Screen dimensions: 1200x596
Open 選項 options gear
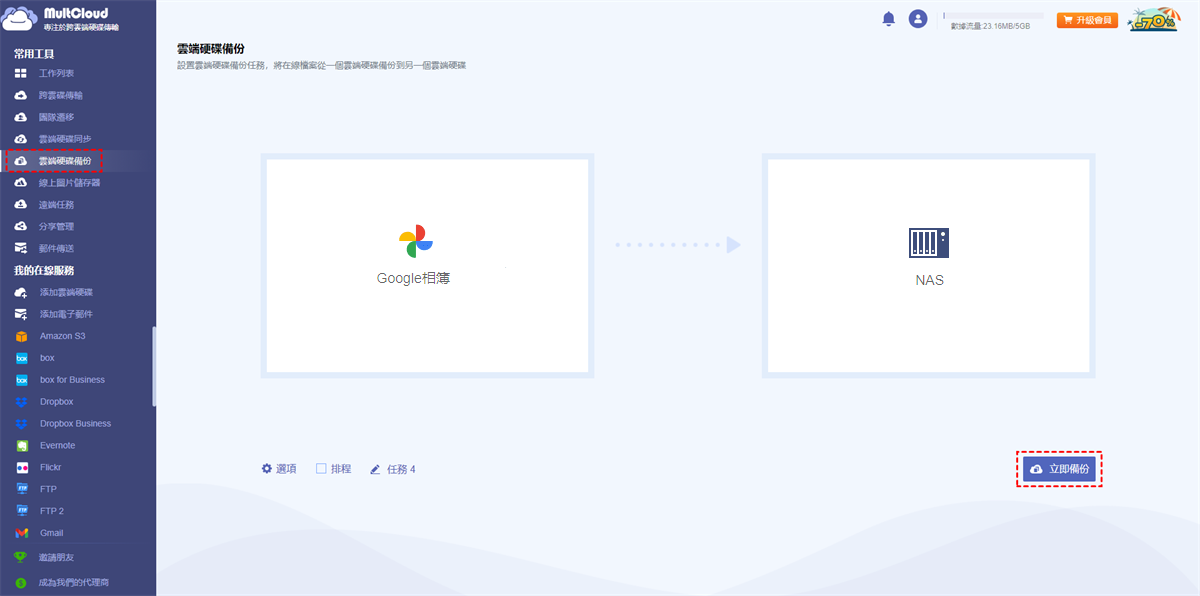coord(279,469)
